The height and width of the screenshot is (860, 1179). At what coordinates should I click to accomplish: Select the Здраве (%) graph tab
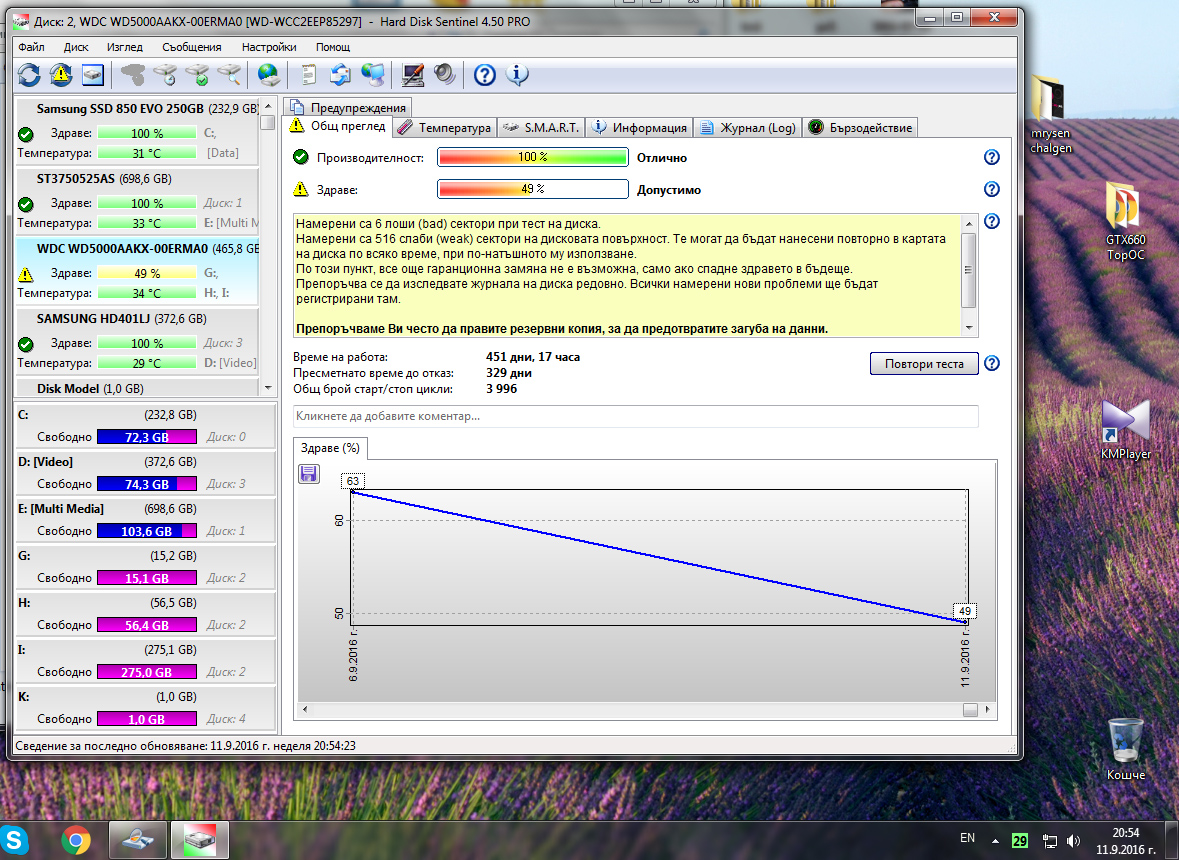pos(330,448)
